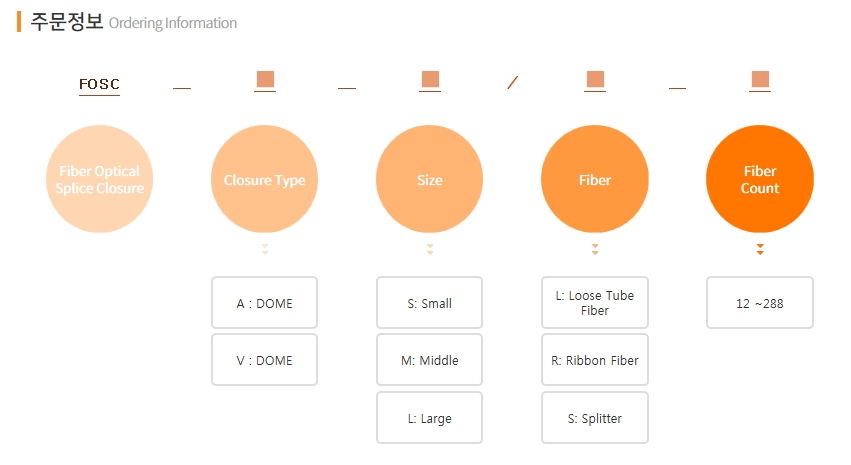Select the S: Splitter box
The height and width of the screenshot is (465, 851).
click(595, 418)
